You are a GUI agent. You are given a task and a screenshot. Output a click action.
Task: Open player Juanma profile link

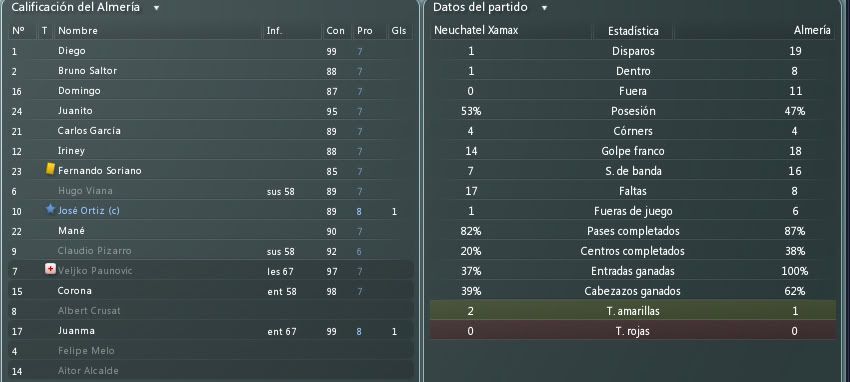pyautogui.click(x=76, y=331)
